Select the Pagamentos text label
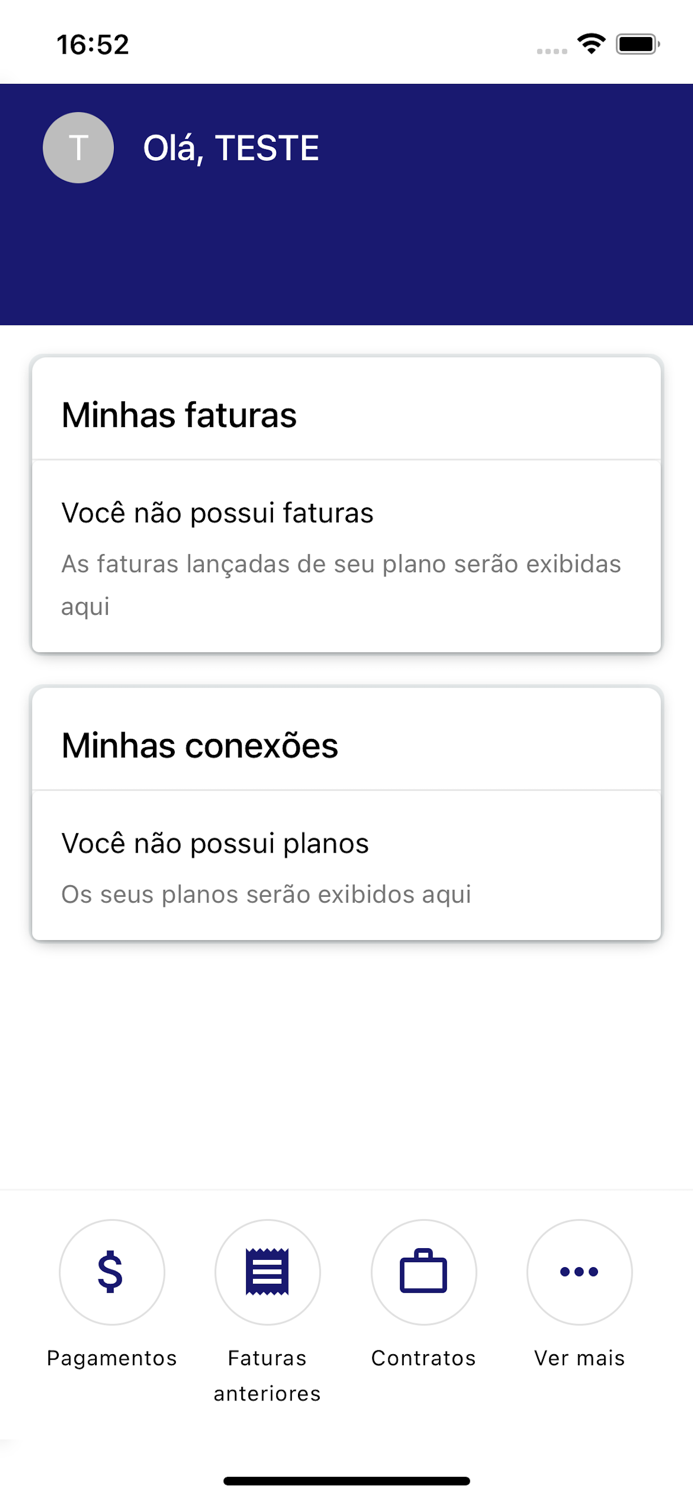 pyautogui.click(x=111, y=1358)
